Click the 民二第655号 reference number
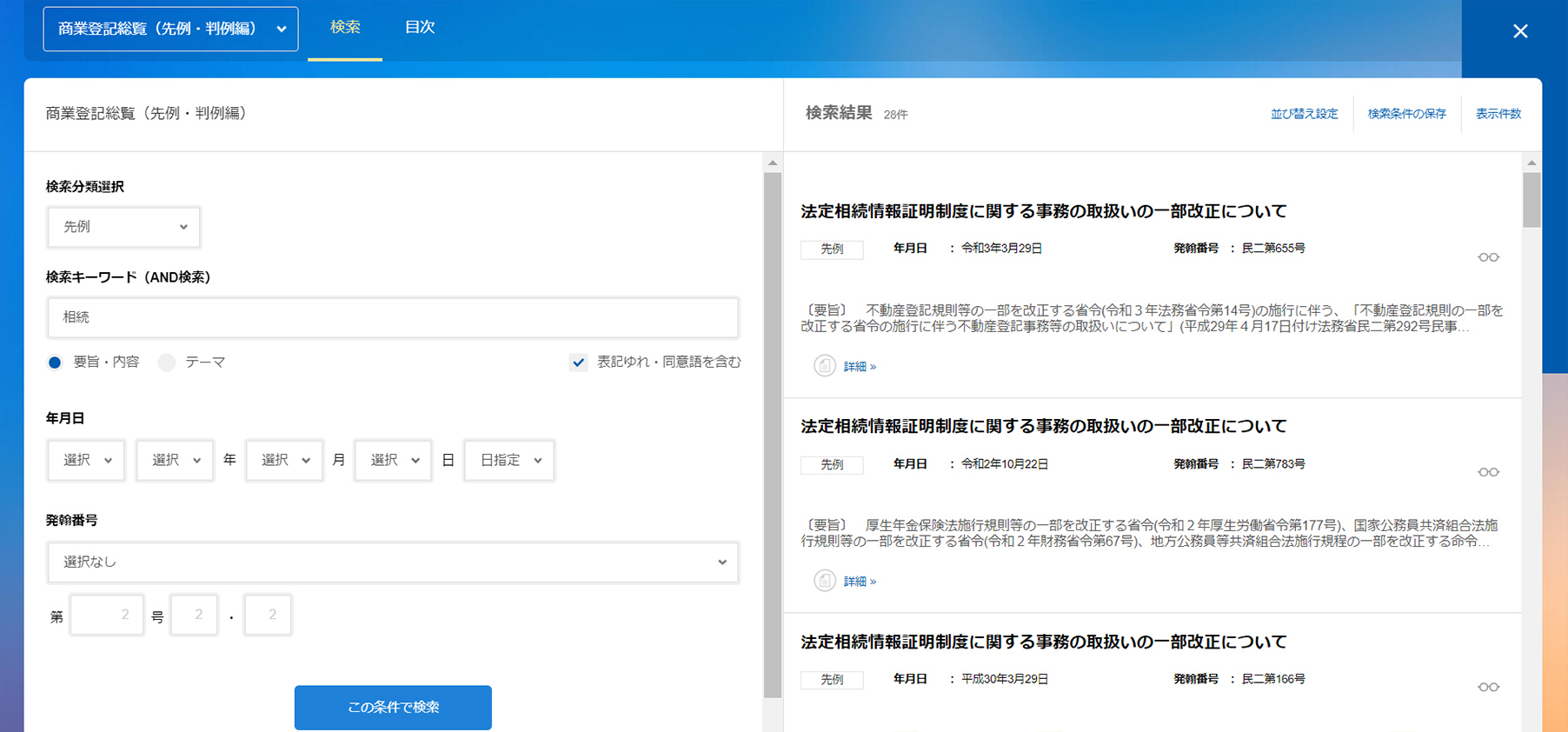Image resolution: width=1568 pixels, height=732 pixels. pyautogui.click(x=1273, y=249)
